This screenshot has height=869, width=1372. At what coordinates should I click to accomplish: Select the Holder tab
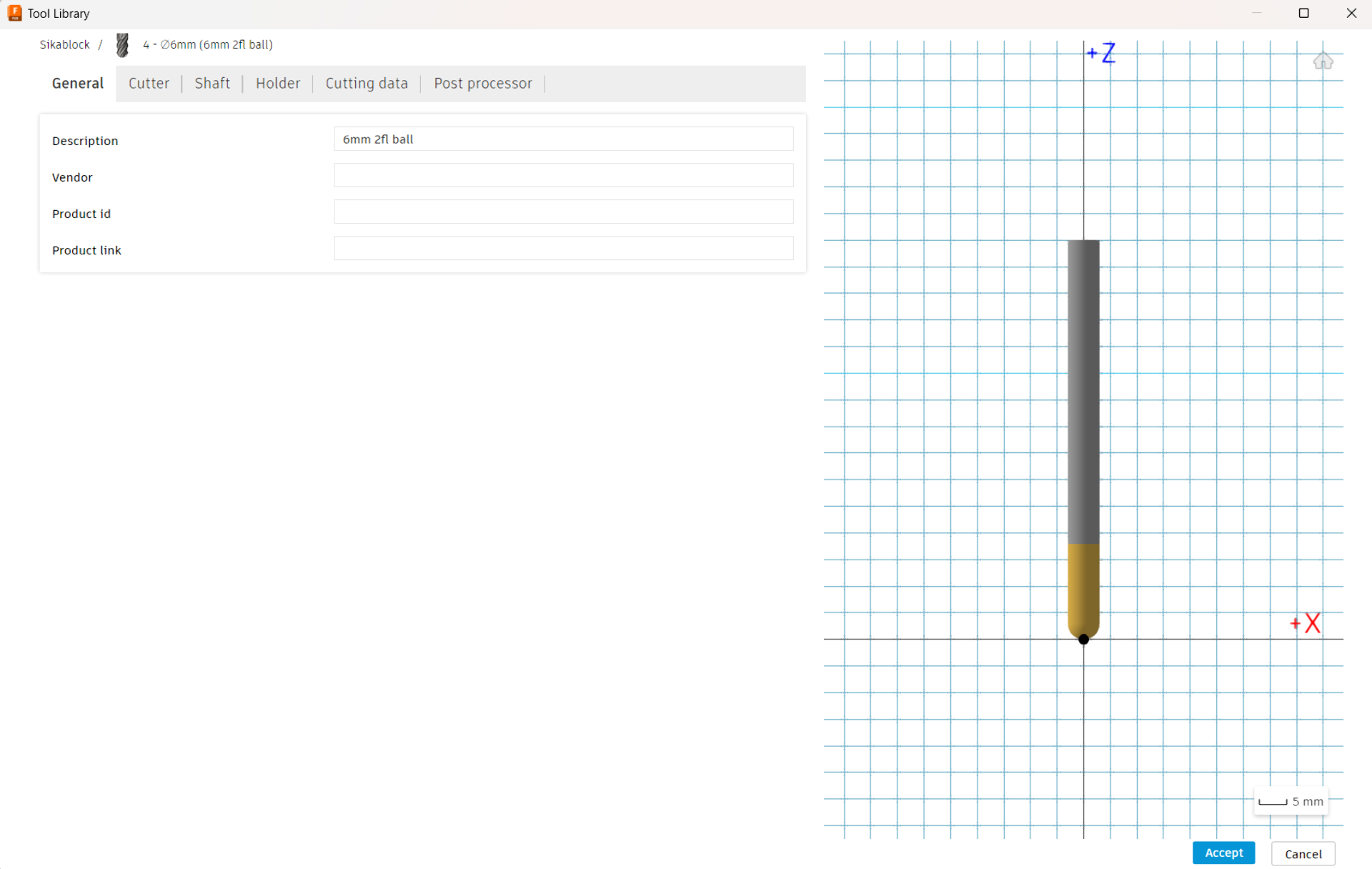point(278,84)
